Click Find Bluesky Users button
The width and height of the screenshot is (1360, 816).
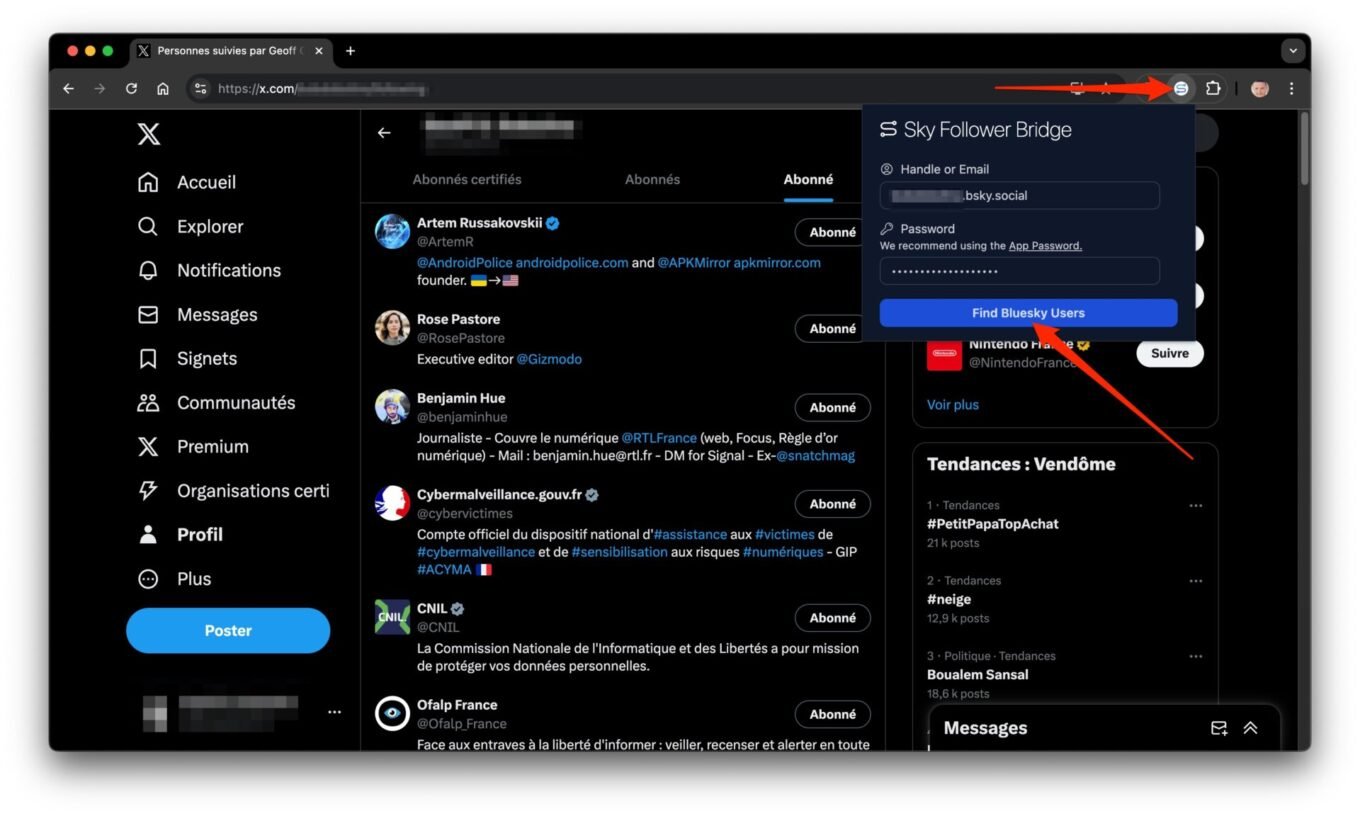1028,313
